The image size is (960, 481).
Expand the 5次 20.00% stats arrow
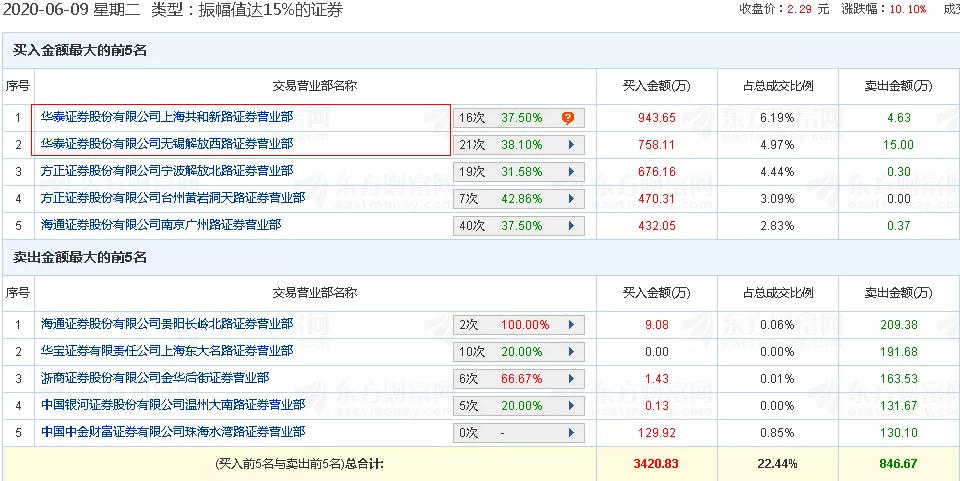[x=570, y=406]
